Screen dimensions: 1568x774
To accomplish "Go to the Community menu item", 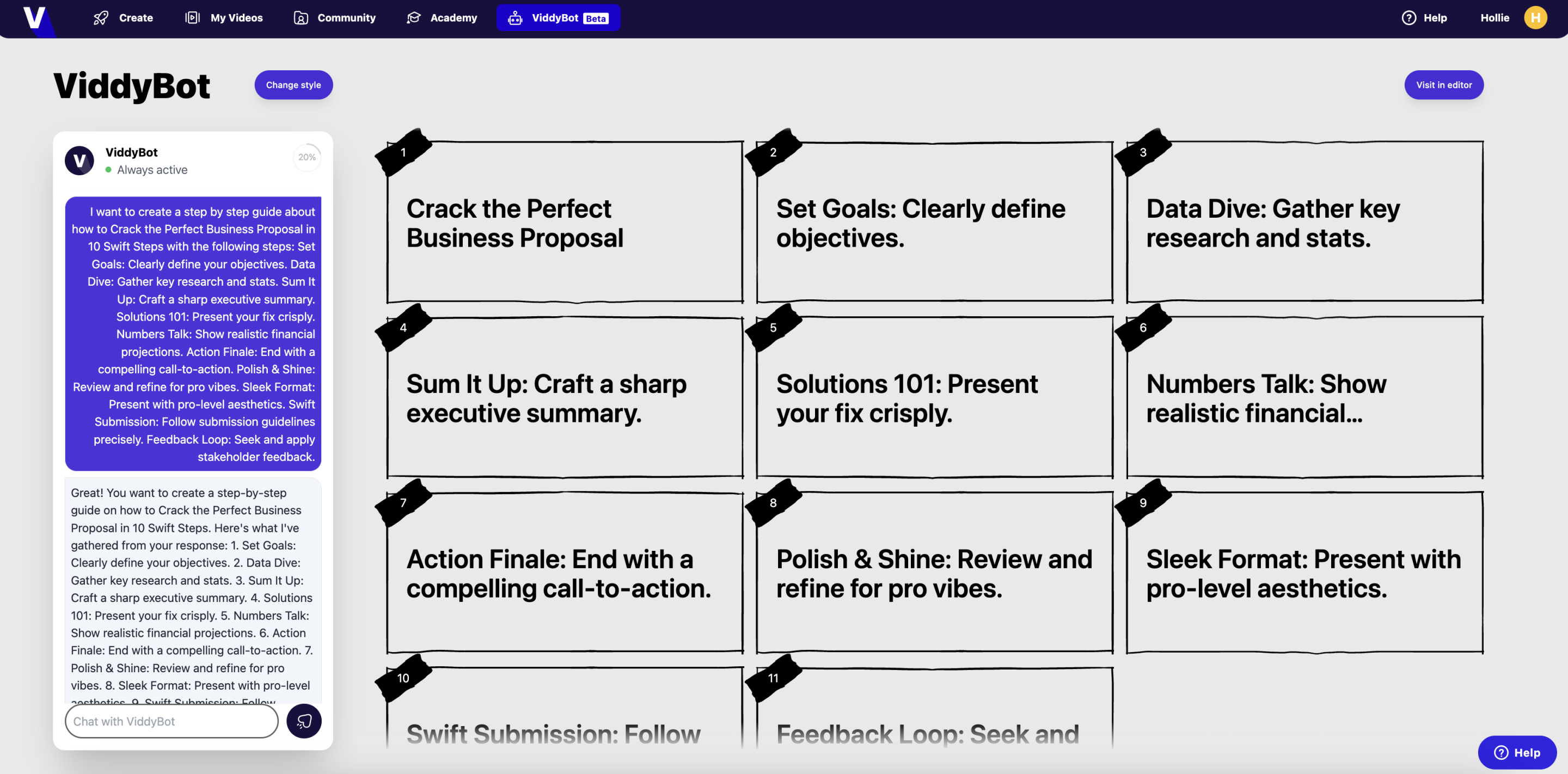I will tap(334, 17).
